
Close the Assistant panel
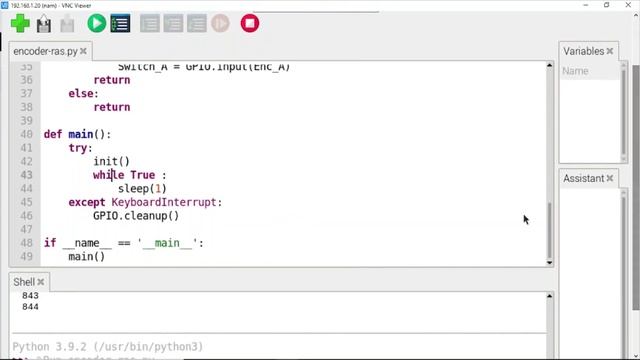click(610, 178)
